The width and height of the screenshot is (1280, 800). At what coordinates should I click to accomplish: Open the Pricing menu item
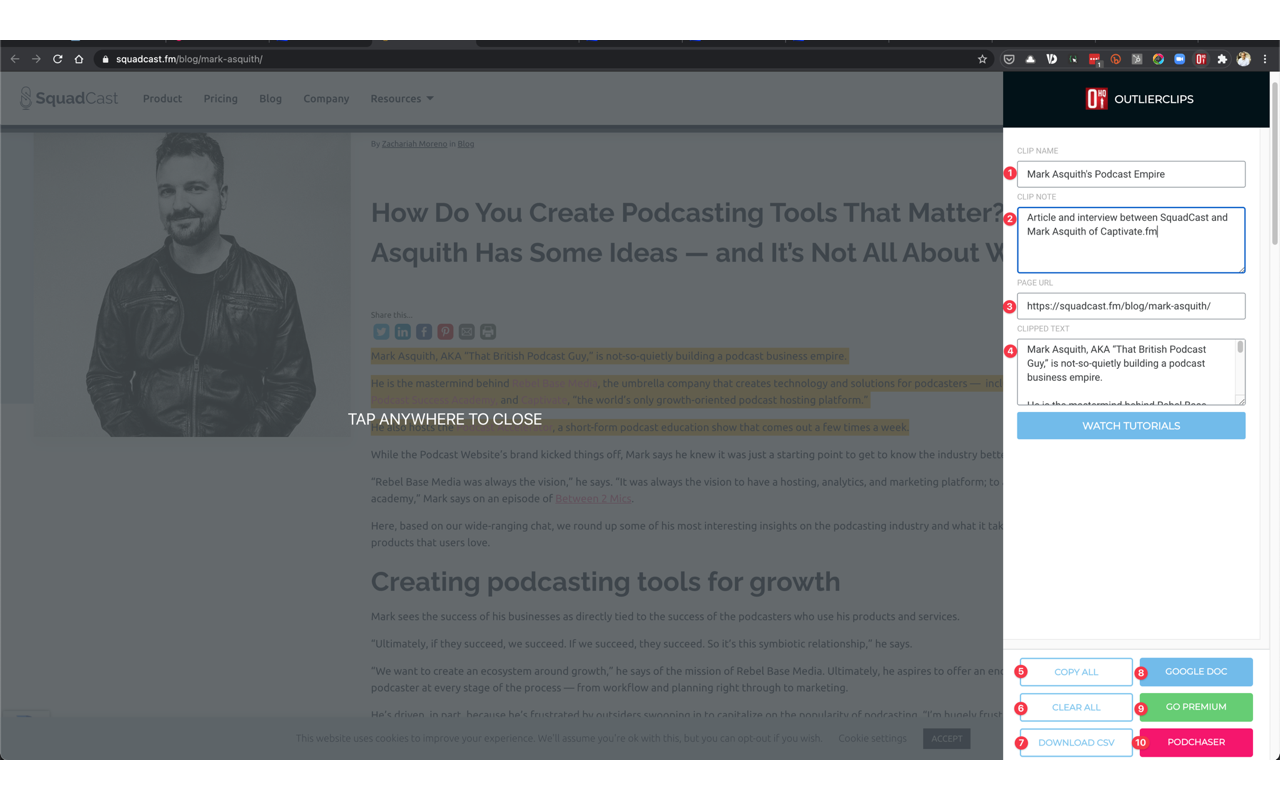click(x=220, y=99)
